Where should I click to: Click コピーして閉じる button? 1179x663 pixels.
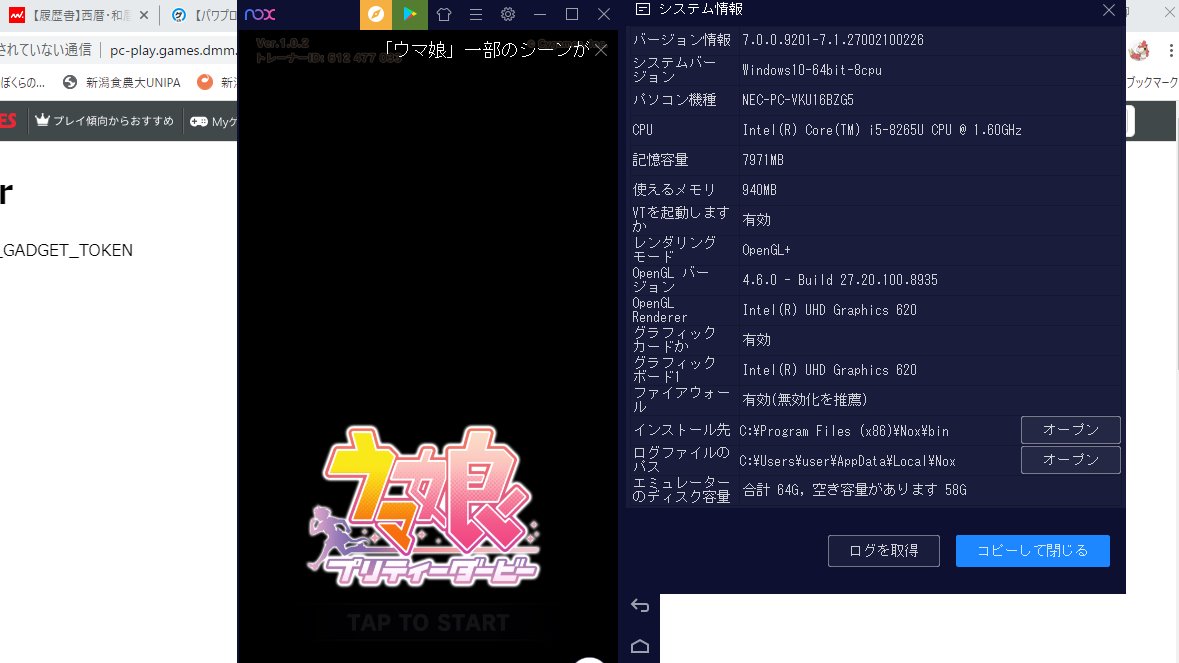tap(1032, 551)
